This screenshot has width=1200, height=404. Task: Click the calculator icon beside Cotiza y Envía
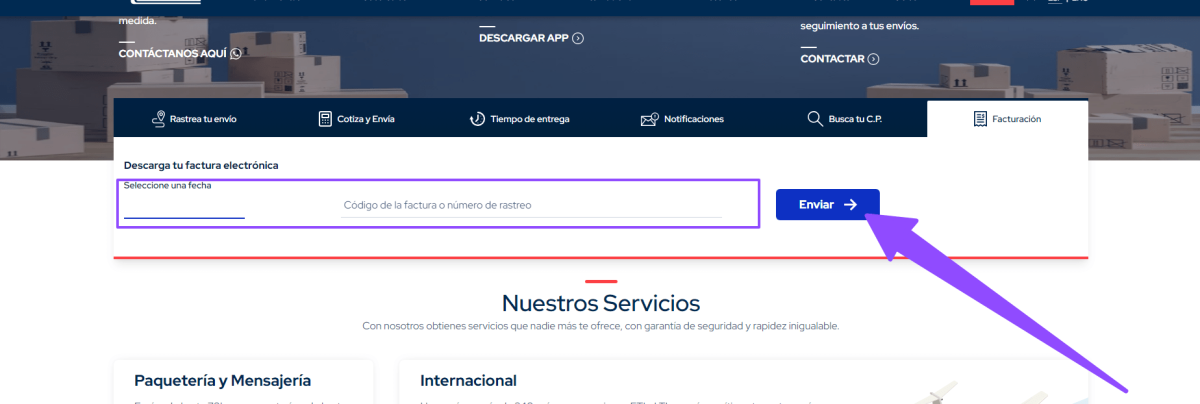tap(325, 119)
